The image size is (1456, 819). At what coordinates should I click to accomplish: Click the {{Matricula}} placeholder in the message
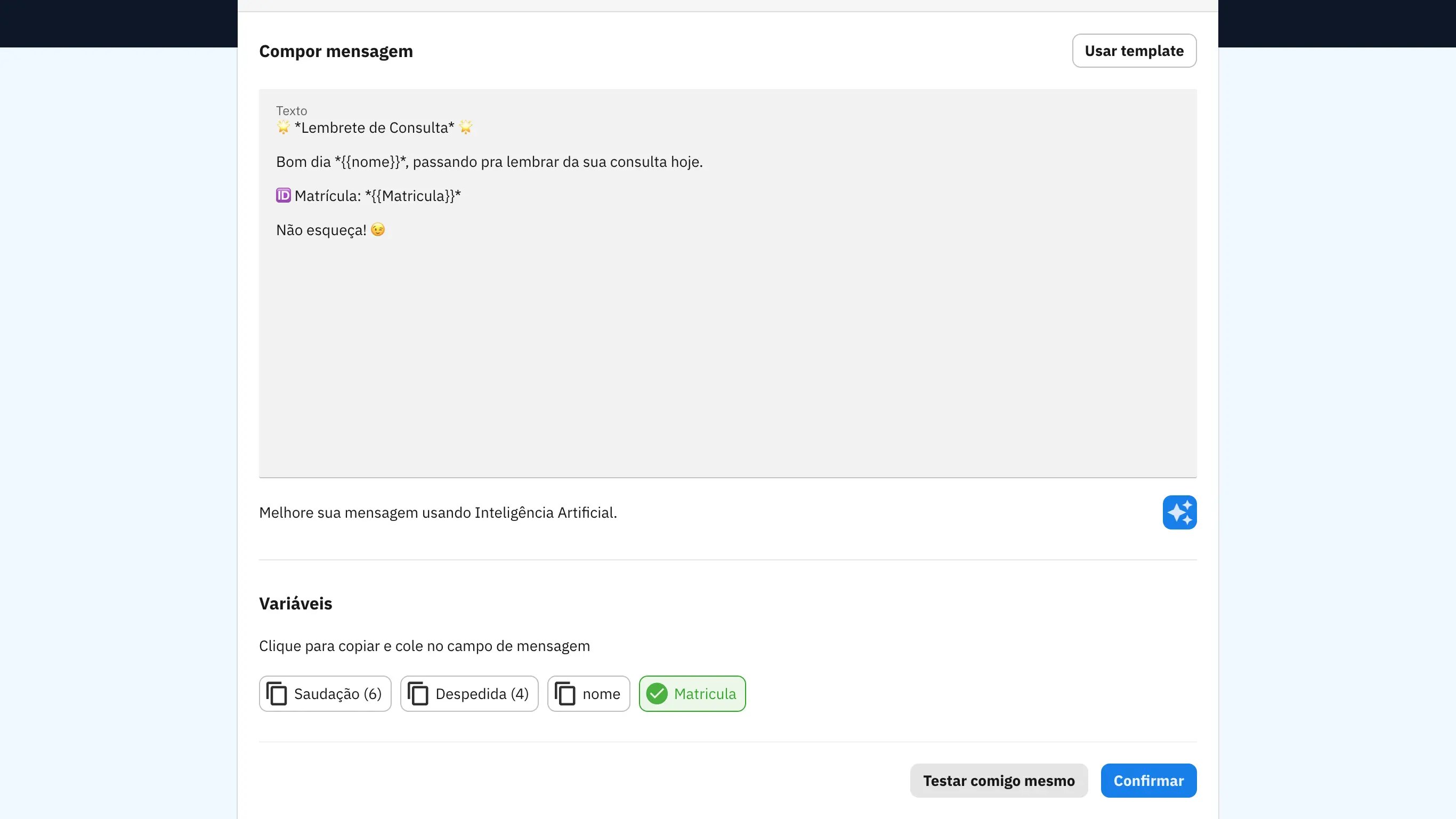pyautogui.click(x=413, y=196)
